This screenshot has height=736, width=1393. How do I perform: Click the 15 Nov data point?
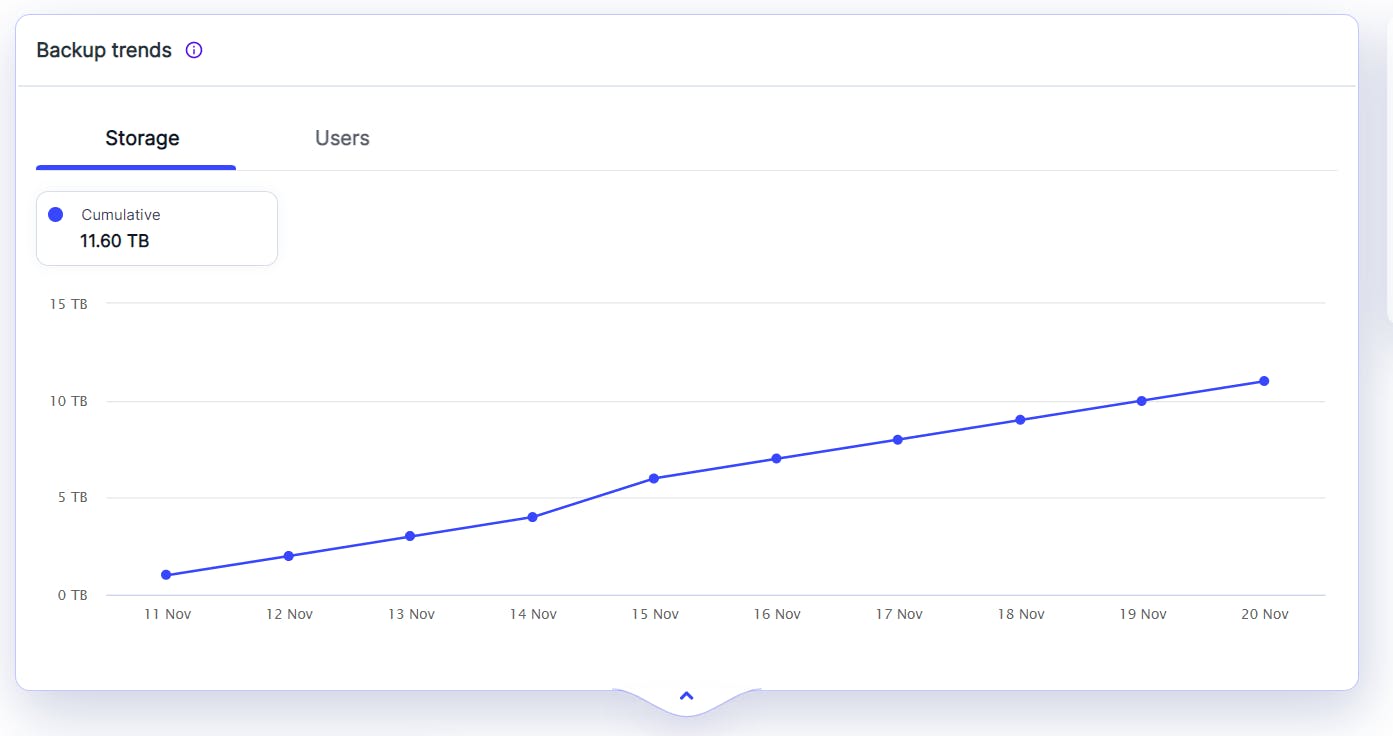pos(654,478)
